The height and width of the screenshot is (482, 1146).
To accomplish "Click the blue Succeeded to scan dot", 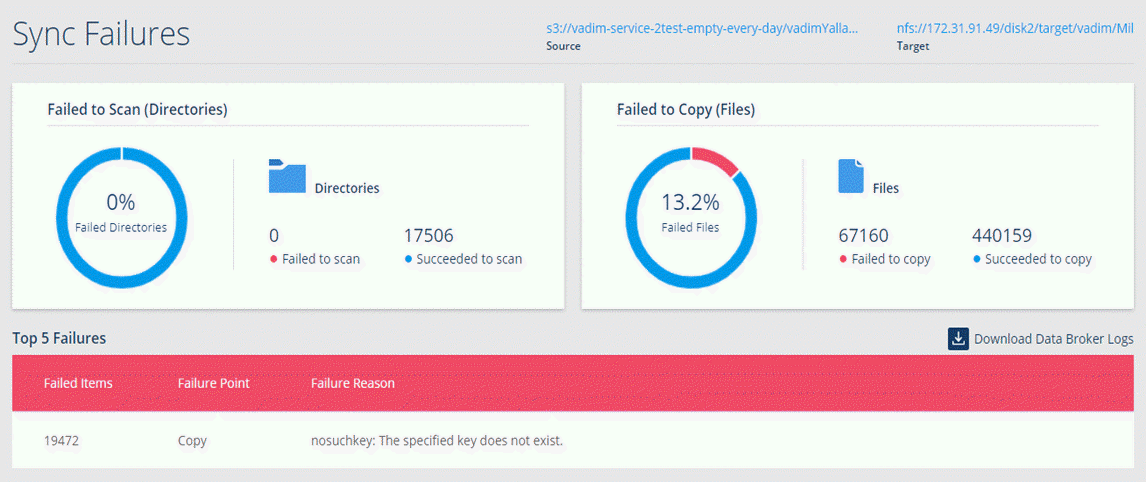I will click(408, 260).
